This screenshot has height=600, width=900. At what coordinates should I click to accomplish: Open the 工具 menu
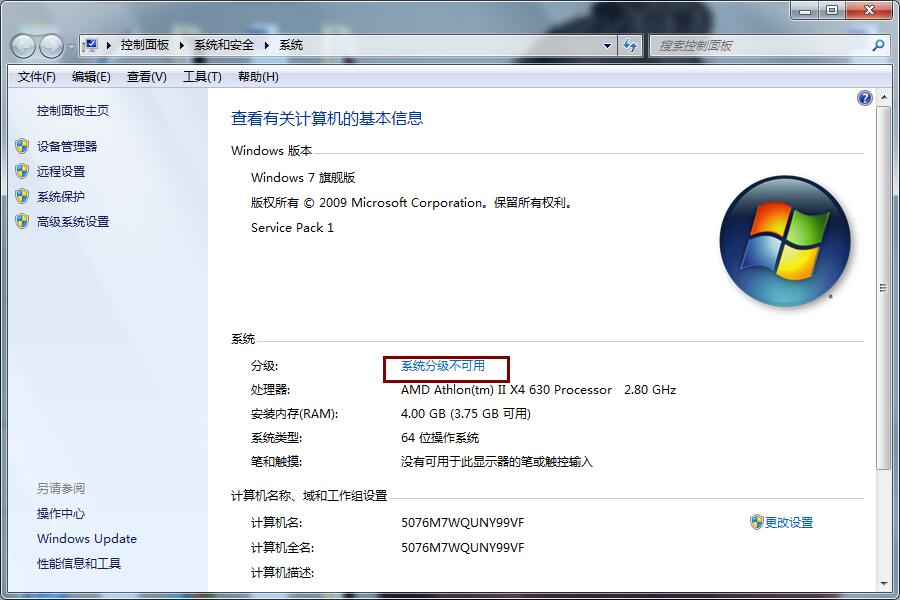click(202, 76)
